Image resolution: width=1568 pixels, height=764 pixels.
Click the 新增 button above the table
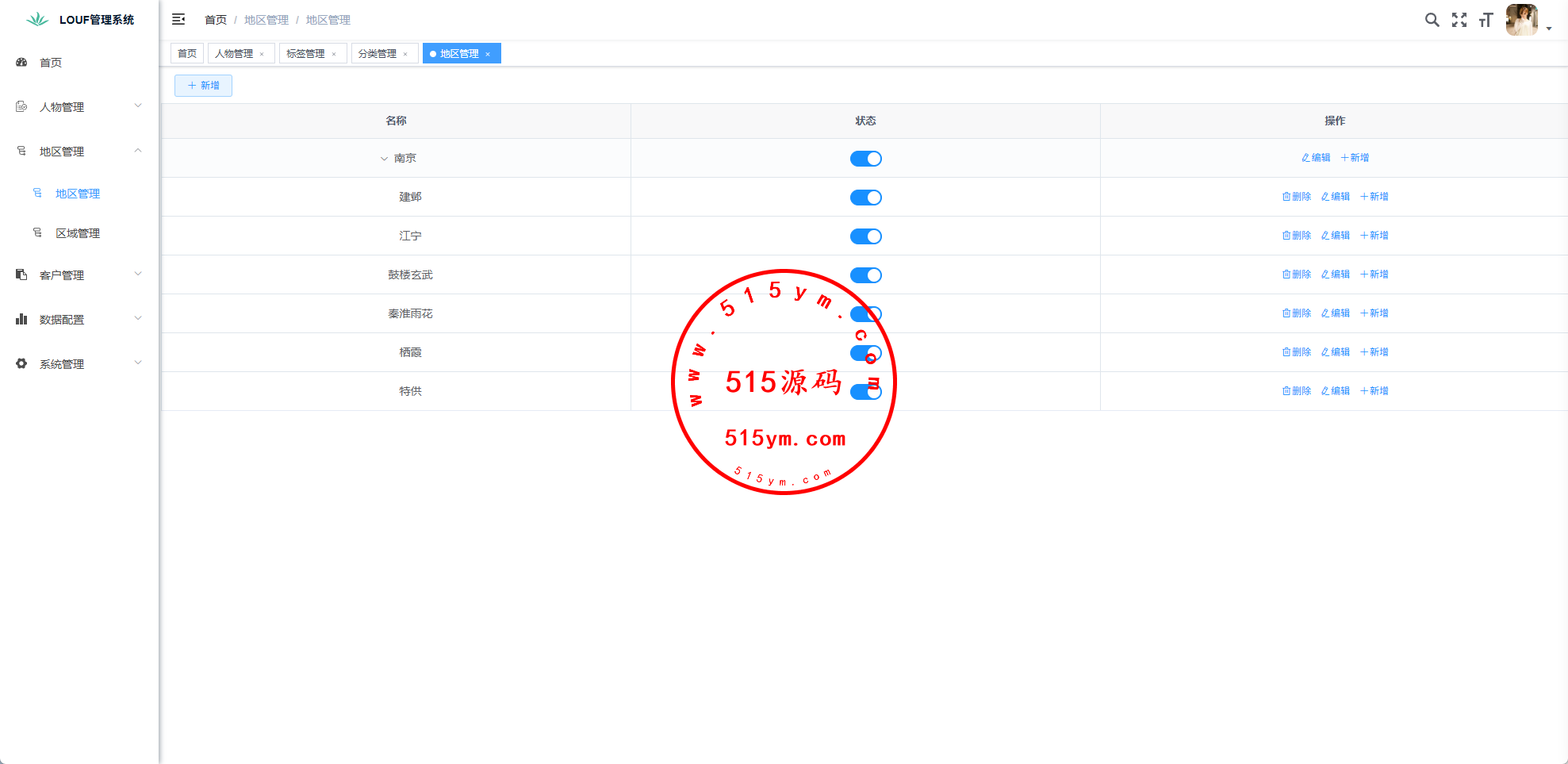click(203, 86)
